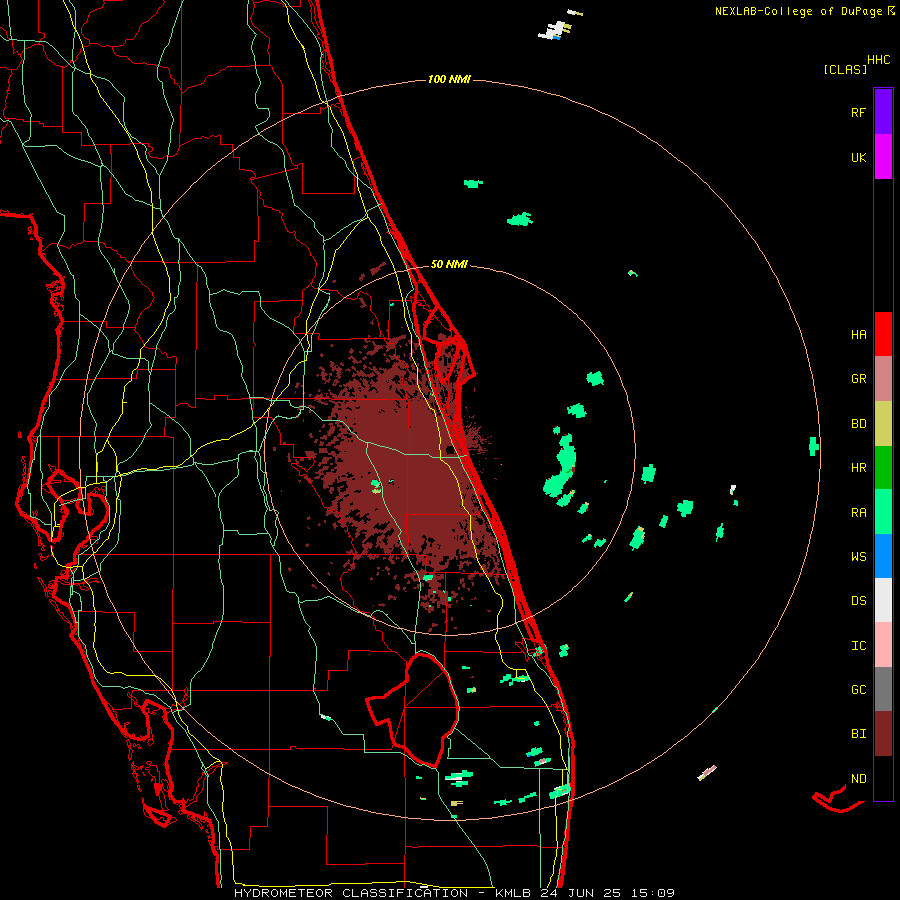Click the "UK" legend label
Image resolution: width=900 pixels, height=900 pixels.
click(858, 157)
